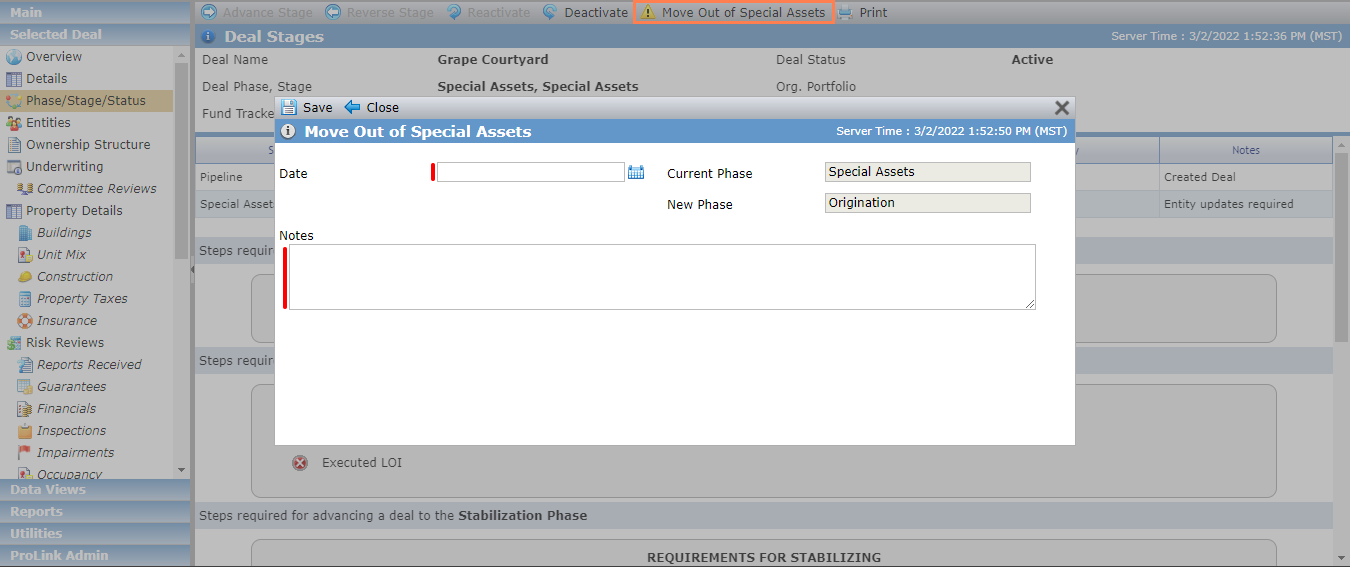This screenshot has width=1350, height=567.
Task: Click the red X beside Executed LOI
Action: tap(300, 463)
